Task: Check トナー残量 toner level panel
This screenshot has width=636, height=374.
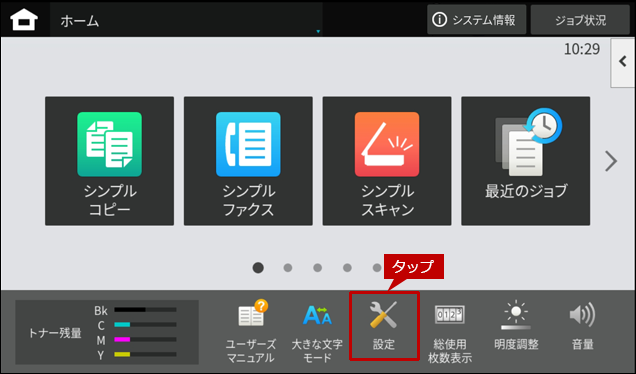Action: tap(107, 332)
